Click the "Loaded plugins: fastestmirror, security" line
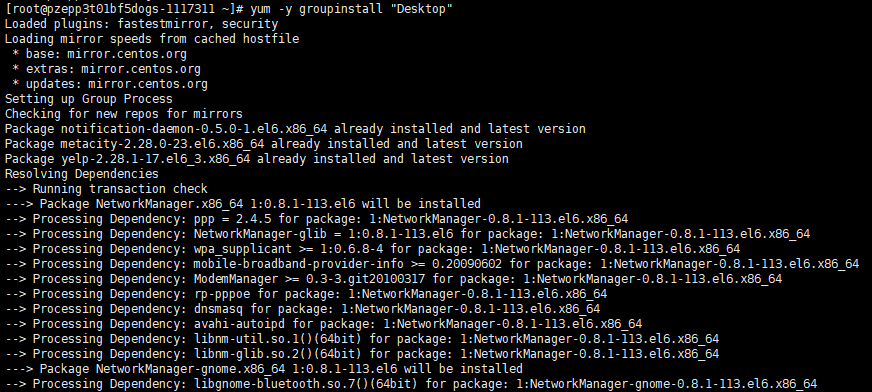The width and height of the screenshot is (872, 392). tap(141, 24)
